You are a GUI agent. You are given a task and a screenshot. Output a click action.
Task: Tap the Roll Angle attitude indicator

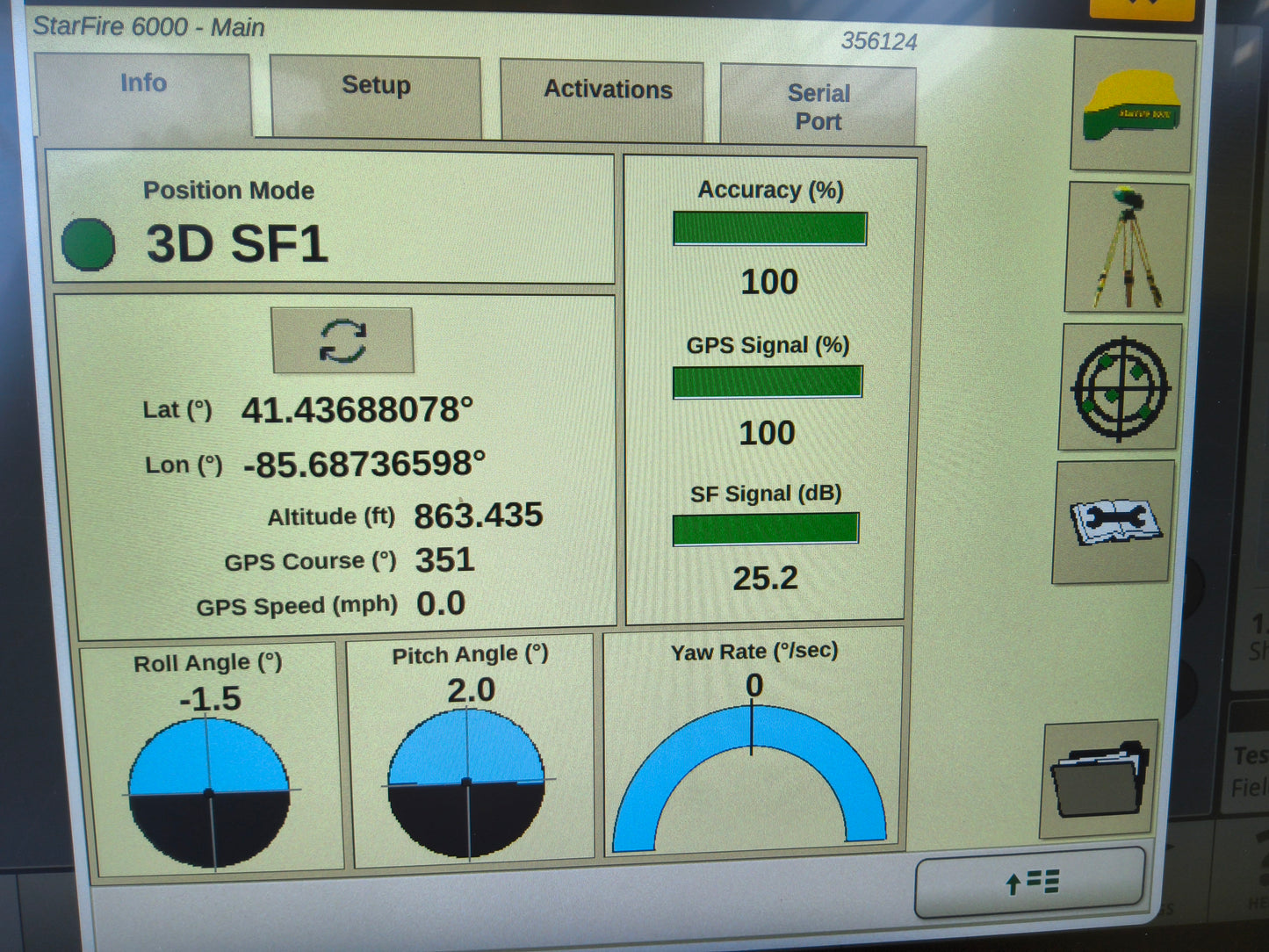(208, 790)
